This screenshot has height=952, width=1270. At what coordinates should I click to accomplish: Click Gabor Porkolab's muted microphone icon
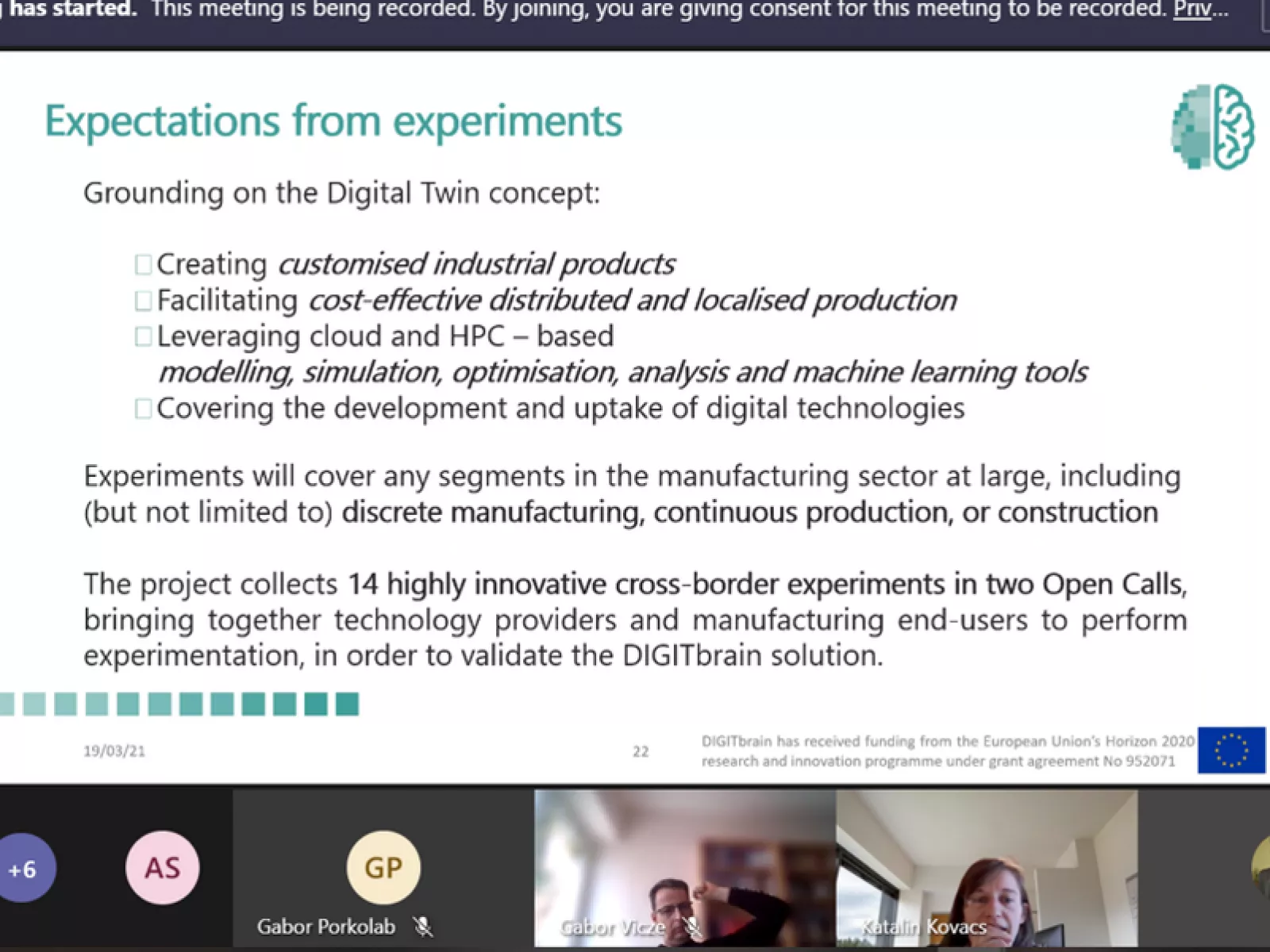(x=423, y=927)
